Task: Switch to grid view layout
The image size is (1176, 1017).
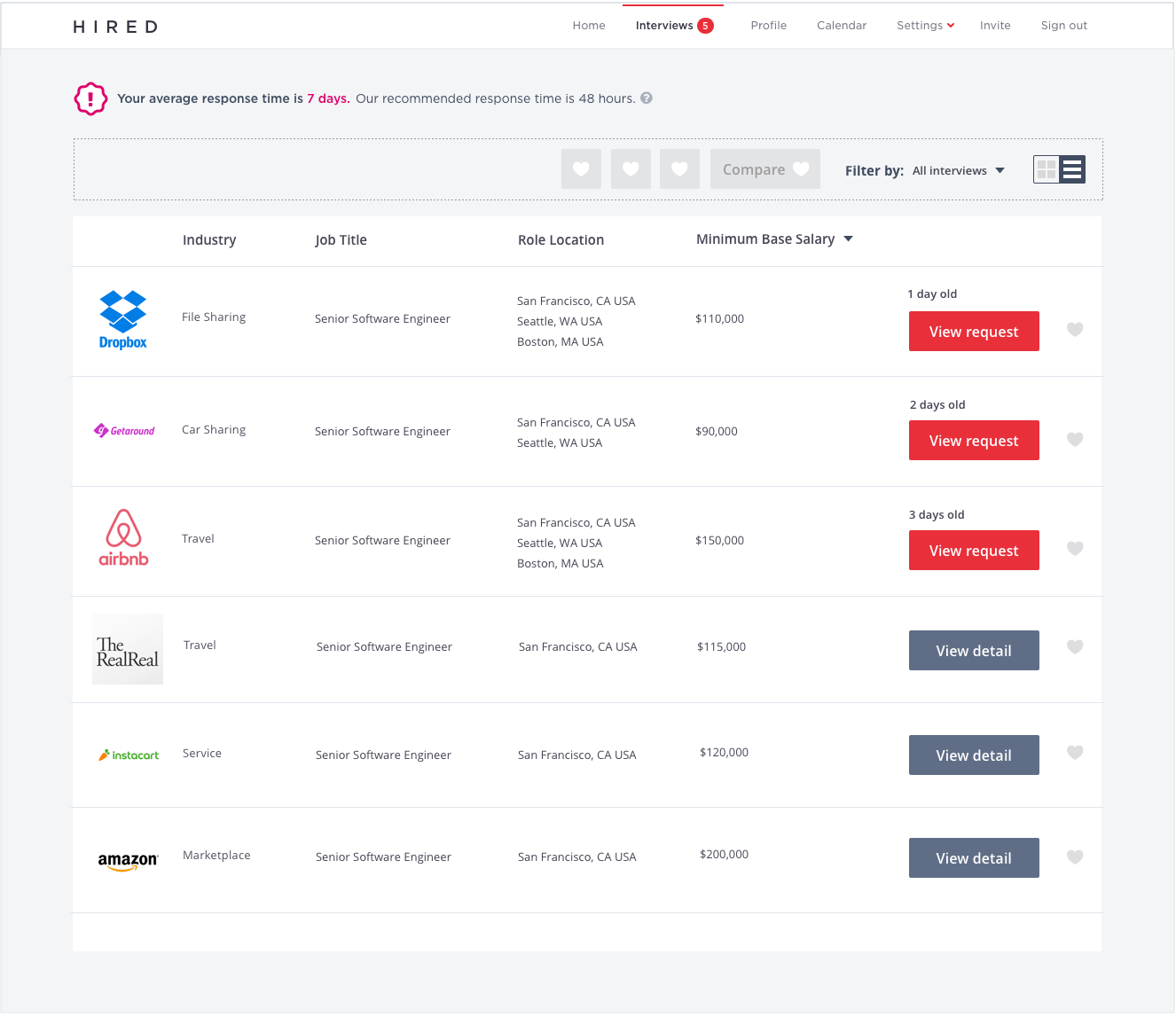Action: [1047, 169]
